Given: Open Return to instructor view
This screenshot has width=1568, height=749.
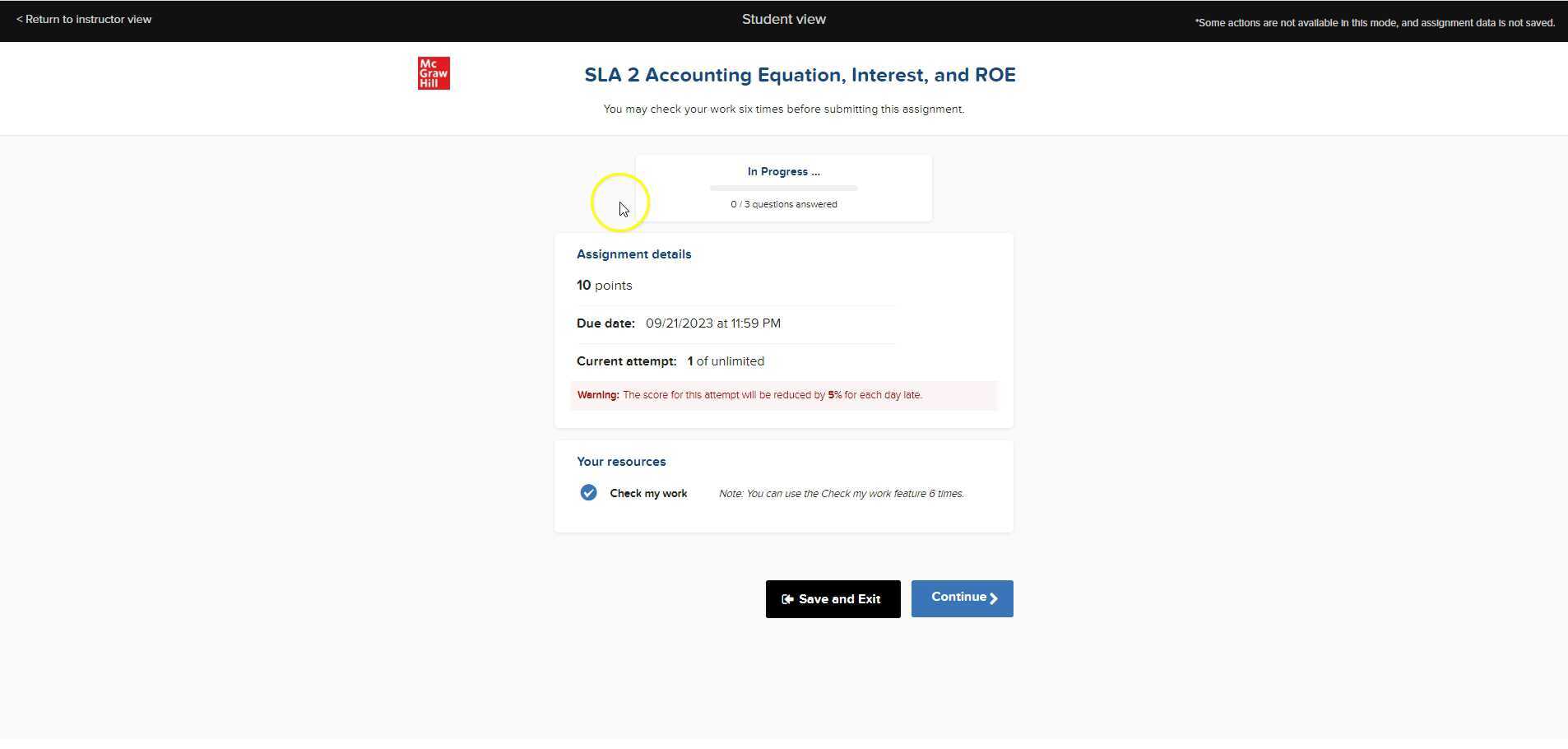Looking at the screenshot, I should pos(85,19).
